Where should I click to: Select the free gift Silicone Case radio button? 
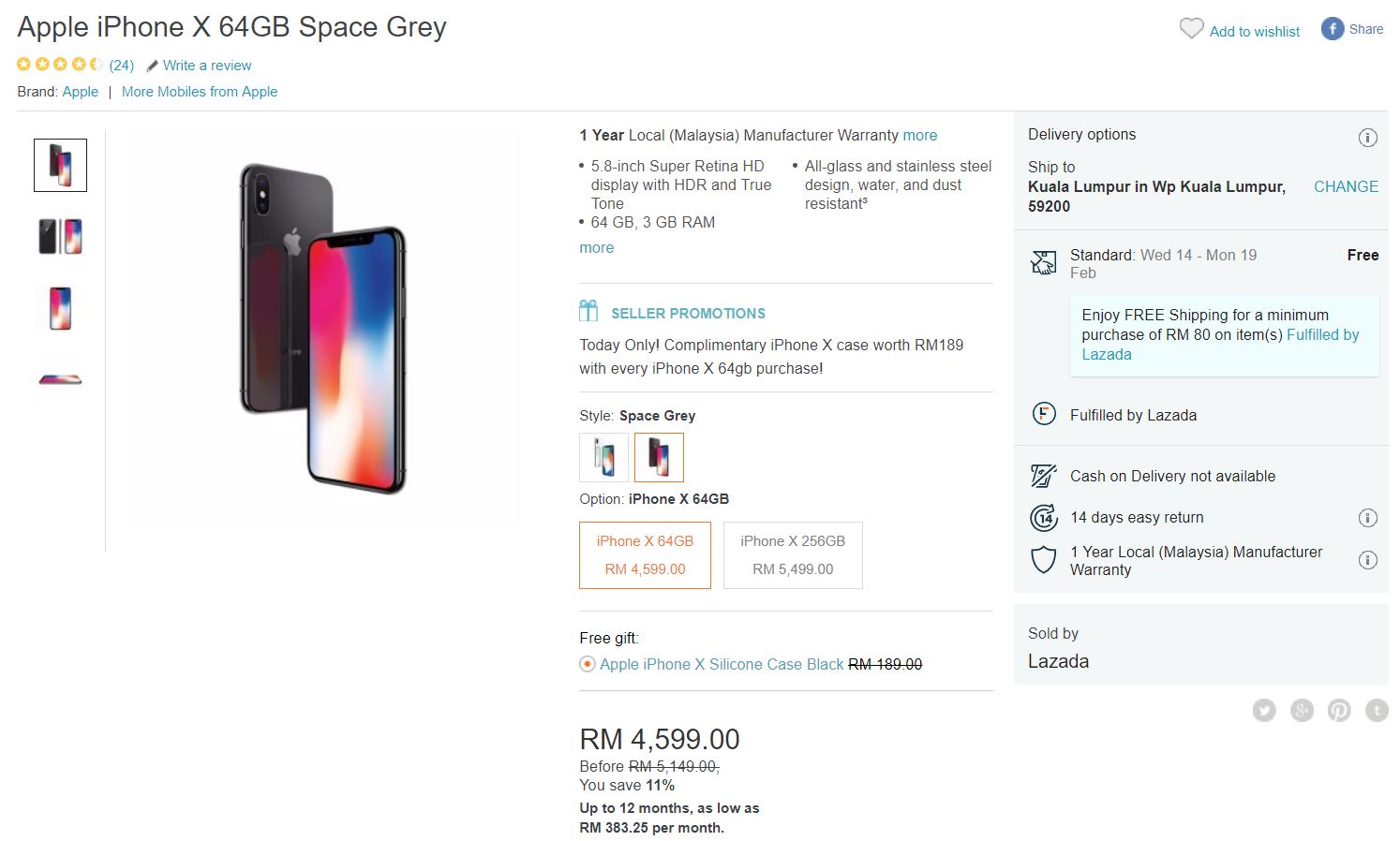tap(588, 664)
